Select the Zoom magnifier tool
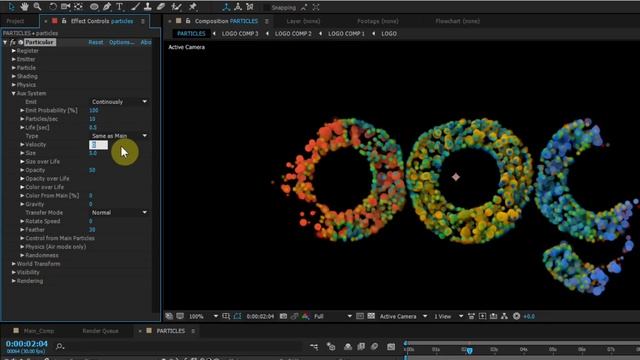The width and height of the screenshot is (640, 360). coord(37,7)
